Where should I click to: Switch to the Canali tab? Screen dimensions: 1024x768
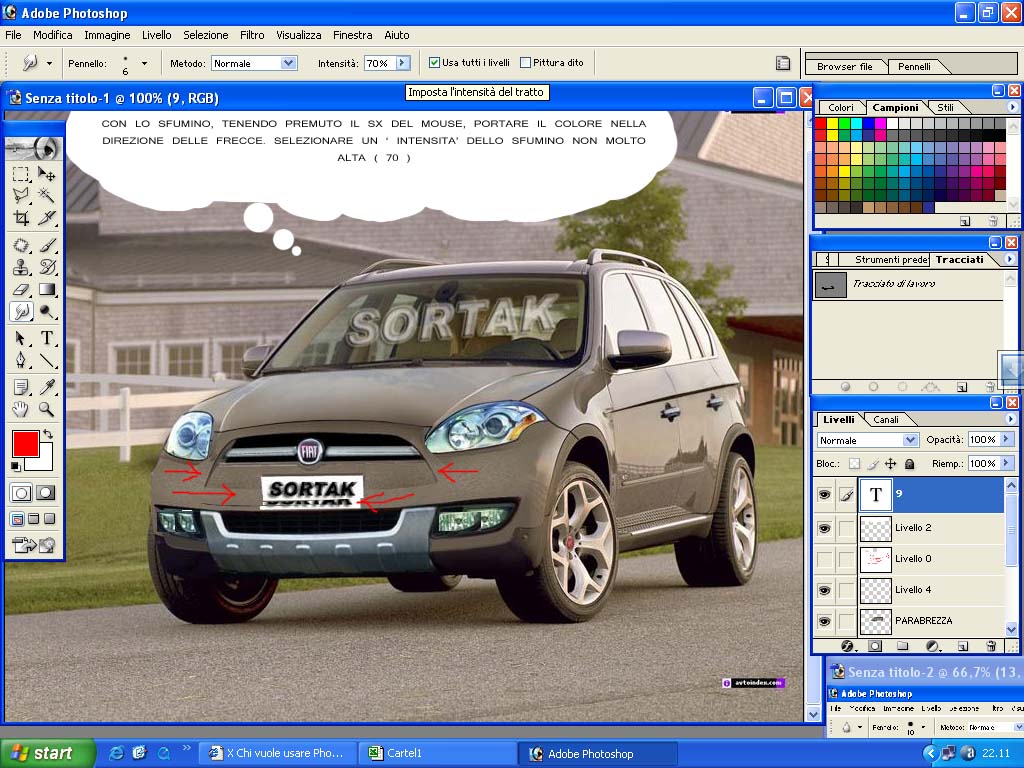point(886,419)
